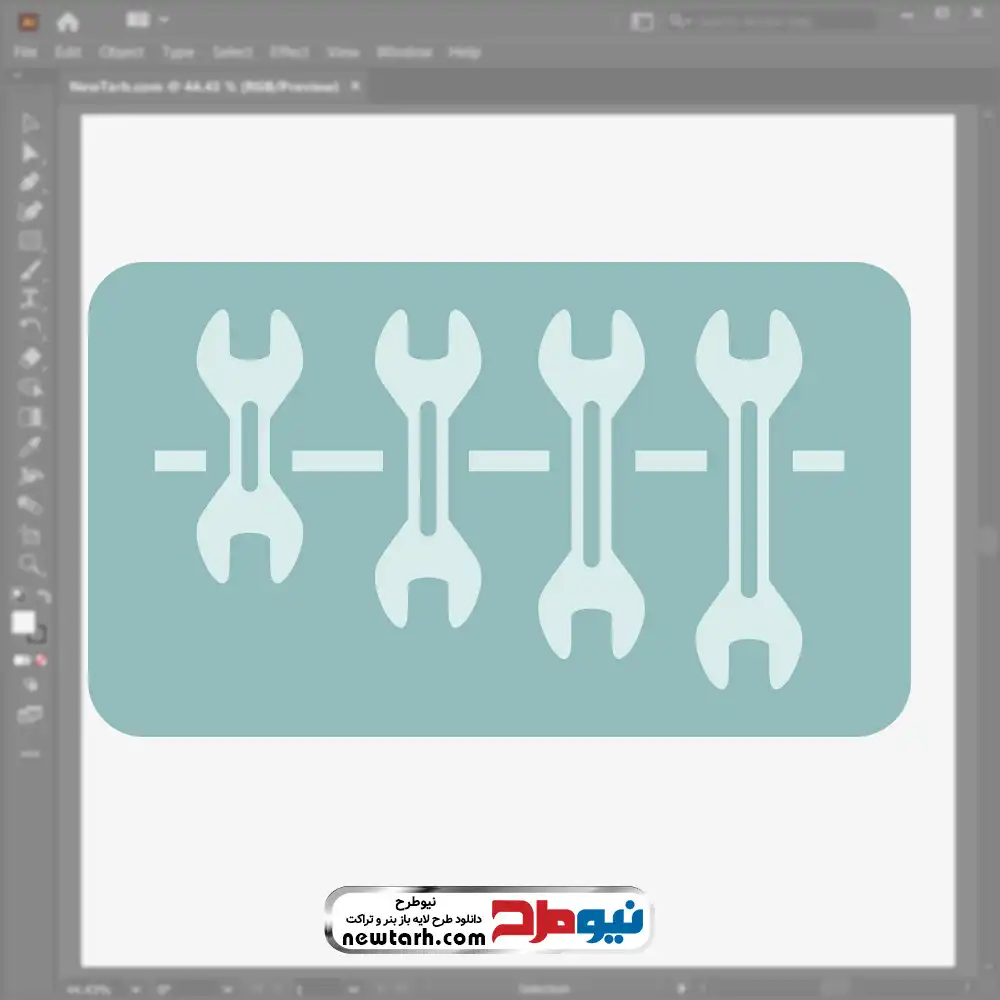This screenshot has width=1000, height=1000.
Task: Open the Object menu
Action: tap(119, 52)
